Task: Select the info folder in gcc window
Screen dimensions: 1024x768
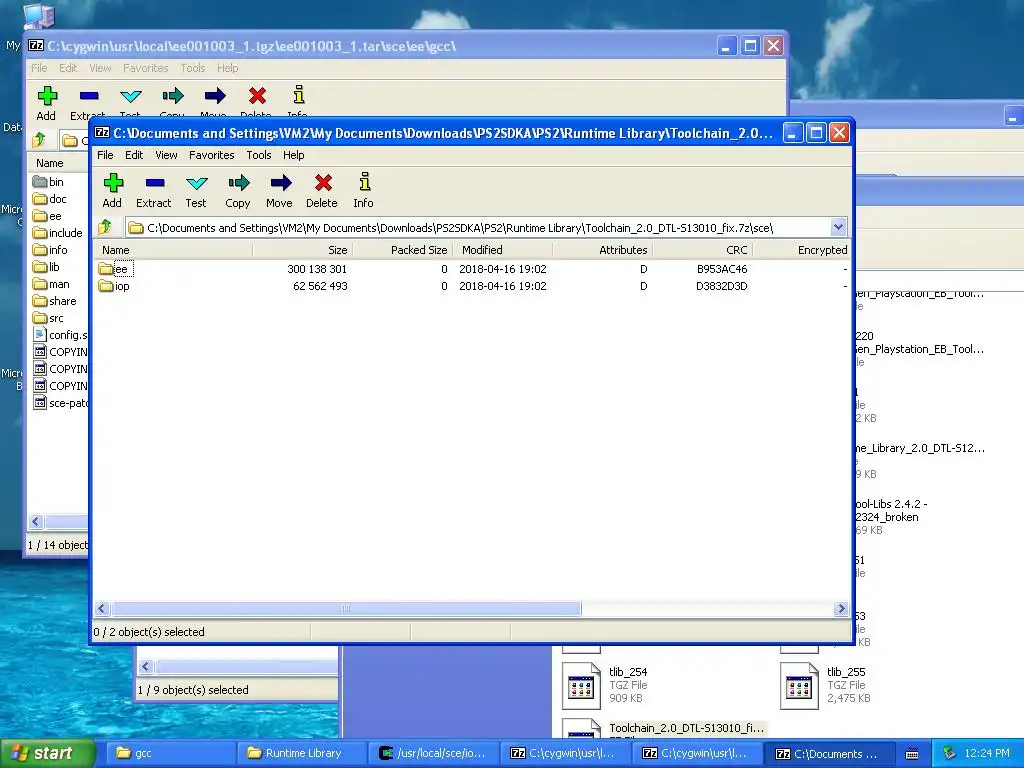Action: pyautogui.click(x=50, y=250)
